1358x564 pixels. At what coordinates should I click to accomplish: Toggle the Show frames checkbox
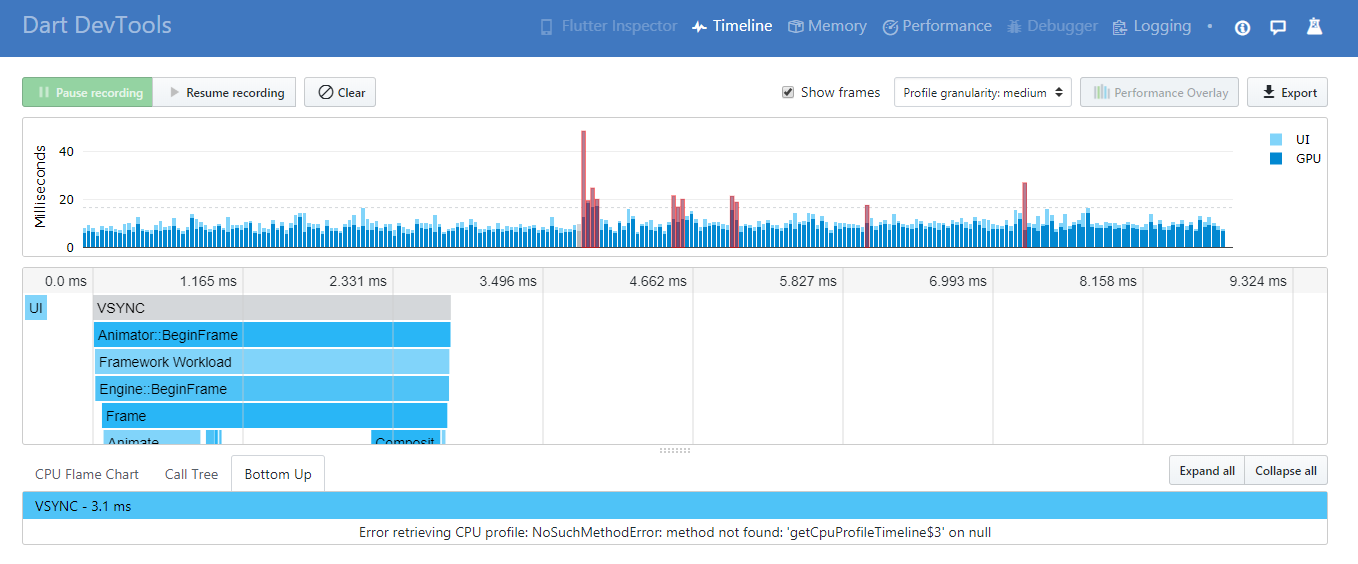788,92
